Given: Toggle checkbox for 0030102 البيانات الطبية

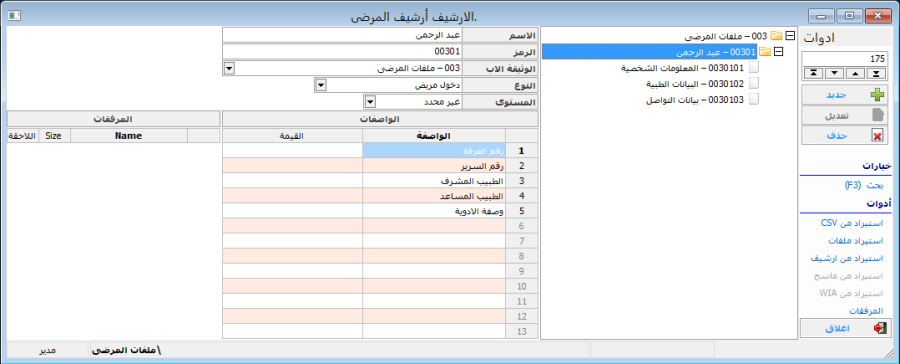Looking at the screenshot, I should (x=754, y=83).
